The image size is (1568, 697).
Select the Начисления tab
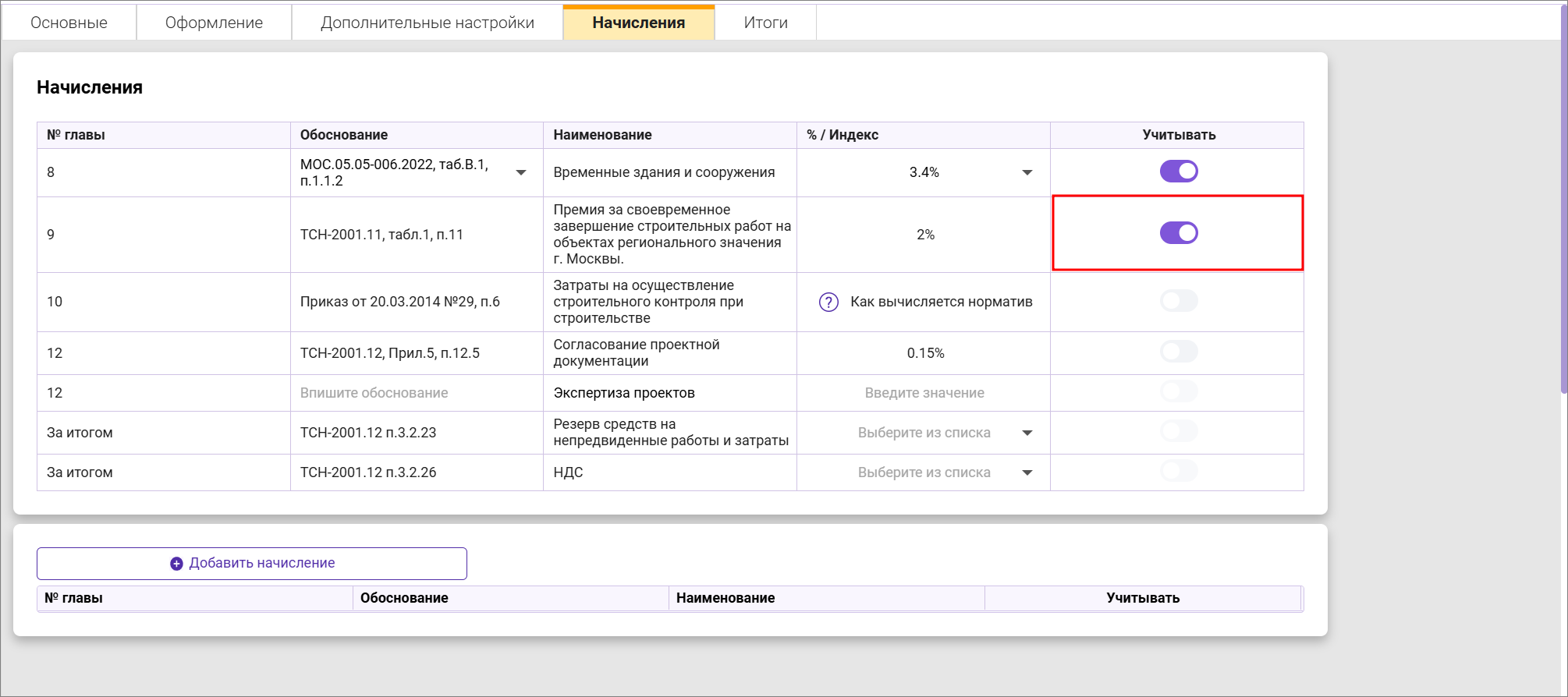pos(639,23)
